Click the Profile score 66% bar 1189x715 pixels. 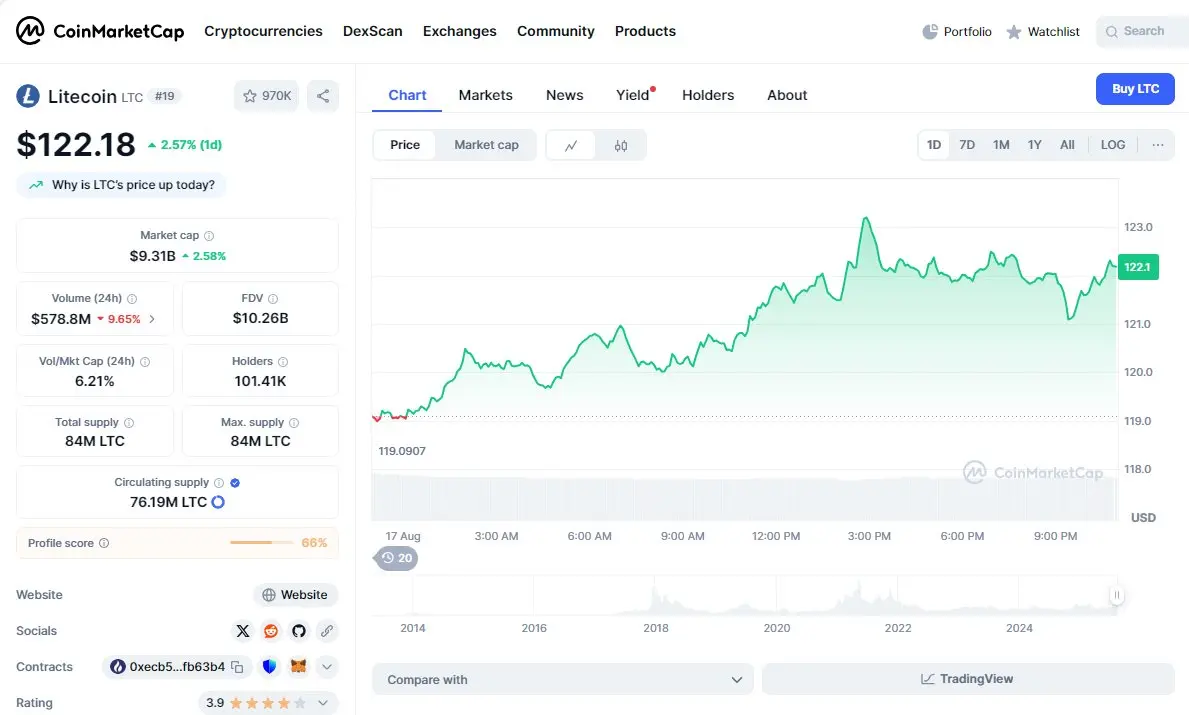point(262,543)
